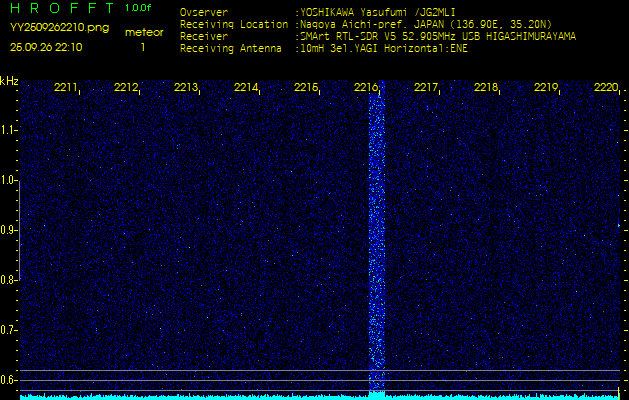Image resolution: width=629 pixels, height=400 pixels.
Task: Click observer name YOSHIKAWA Yasufumi /JG2MLI
Action: [378, 12]
